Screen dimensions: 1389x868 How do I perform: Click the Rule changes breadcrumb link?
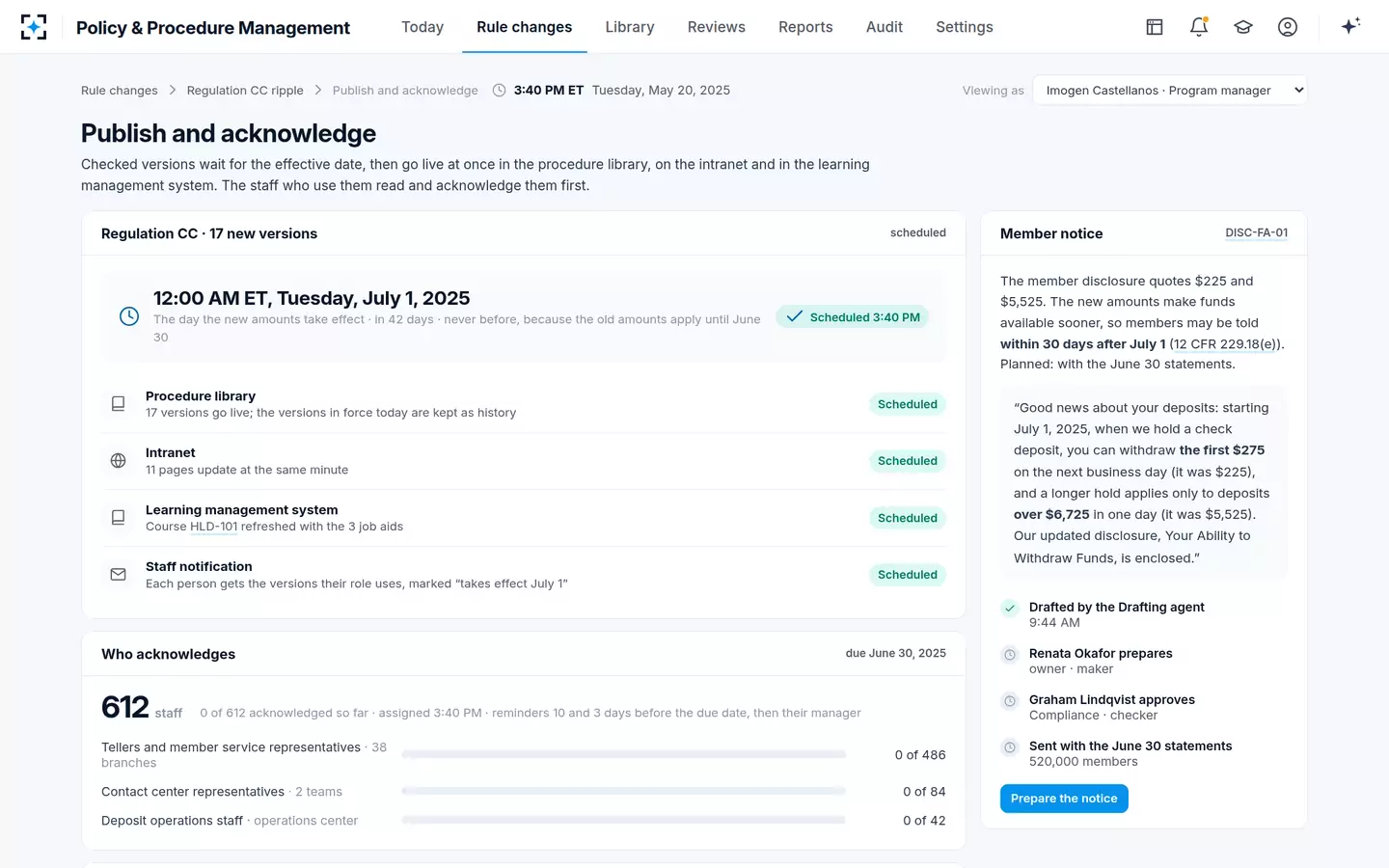coord(120,91)
